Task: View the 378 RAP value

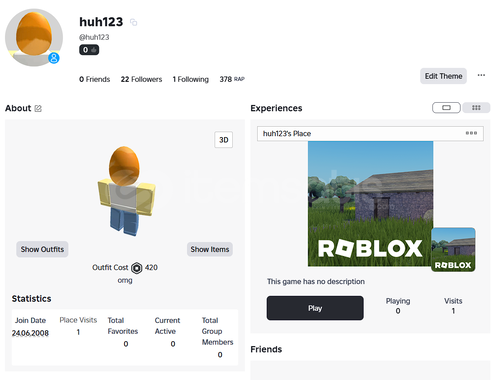Action: tap(232, 79)
